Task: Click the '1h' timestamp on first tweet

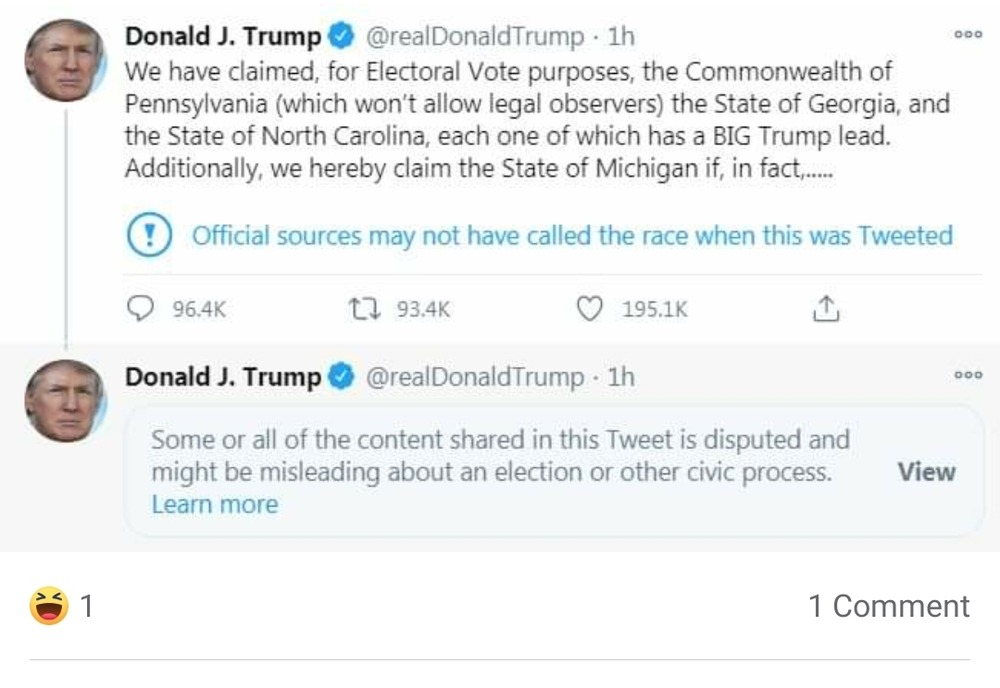Action: coord(621,38)
